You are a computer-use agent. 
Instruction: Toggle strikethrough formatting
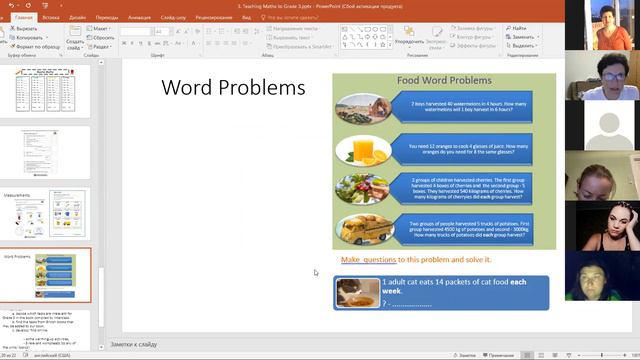pos(158,43)
